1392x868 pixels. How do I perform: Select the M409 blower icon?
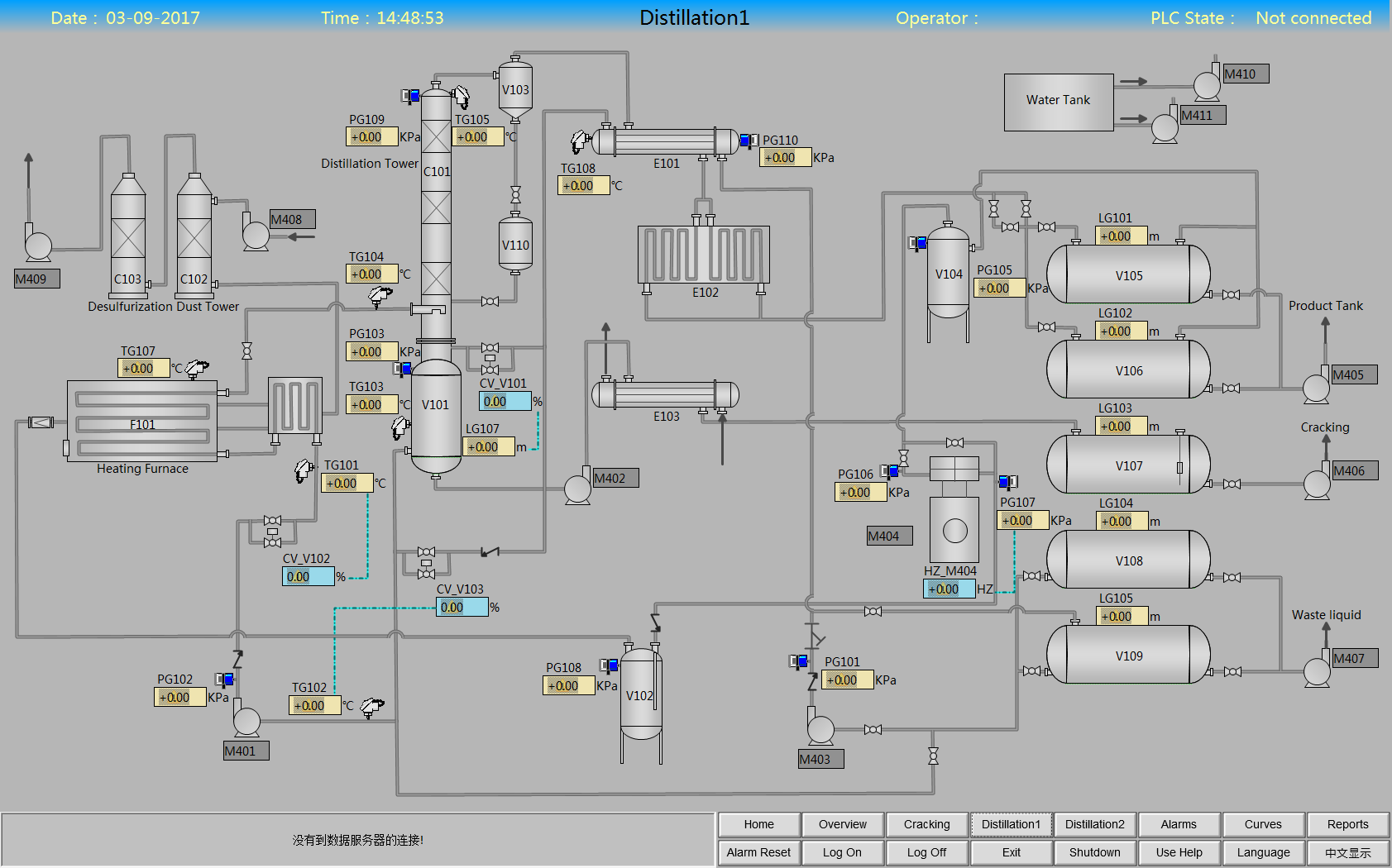tap(37, 245)
